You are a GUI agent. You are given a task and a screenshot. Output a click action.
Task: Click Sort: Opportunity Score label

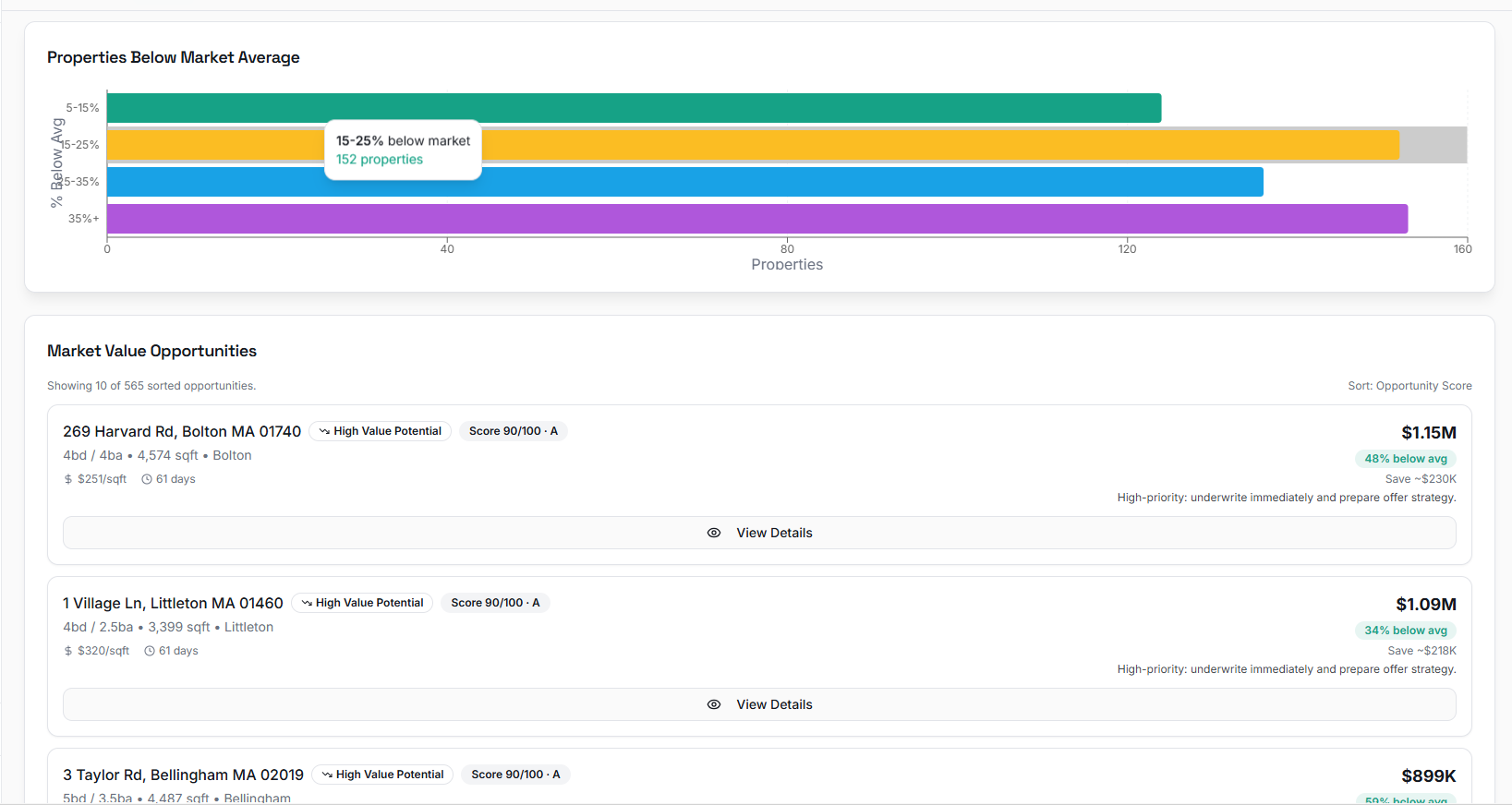click(x=1409, y=386)
